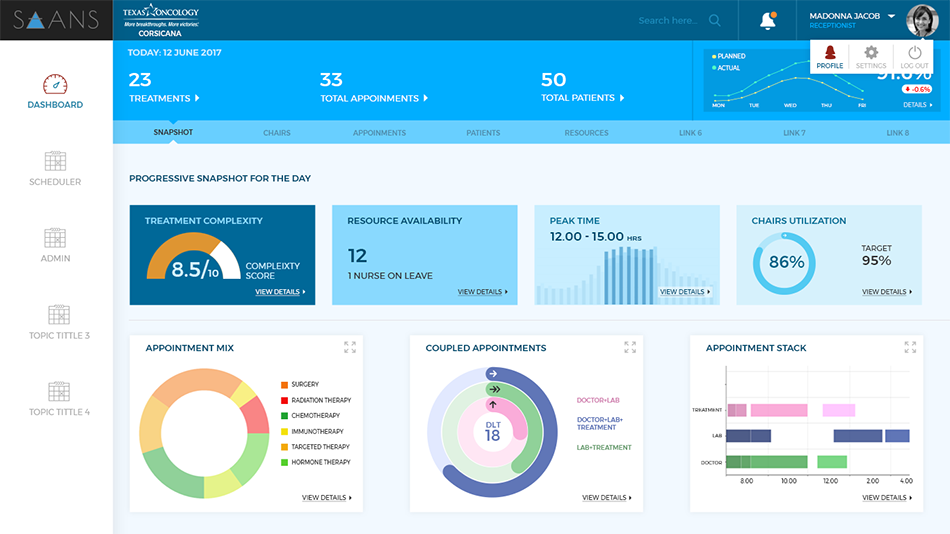Viewport: 950px width, 534px height.
Task: Click the search magnifier icon
Action: pos(714,20)
